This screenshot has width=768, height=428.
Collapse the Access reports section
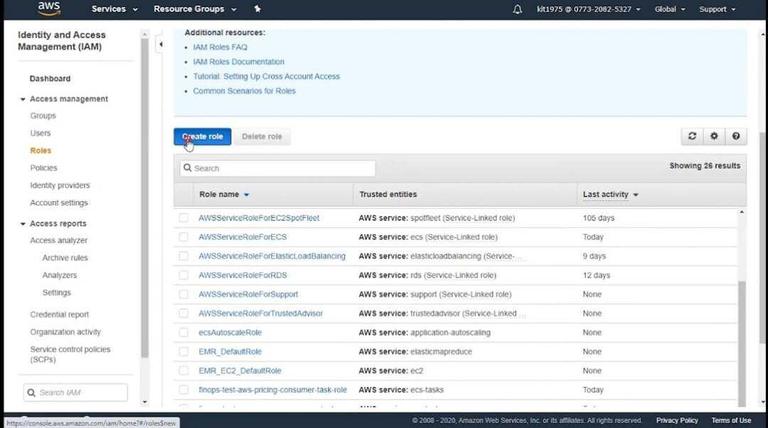[x=23, y=224]
